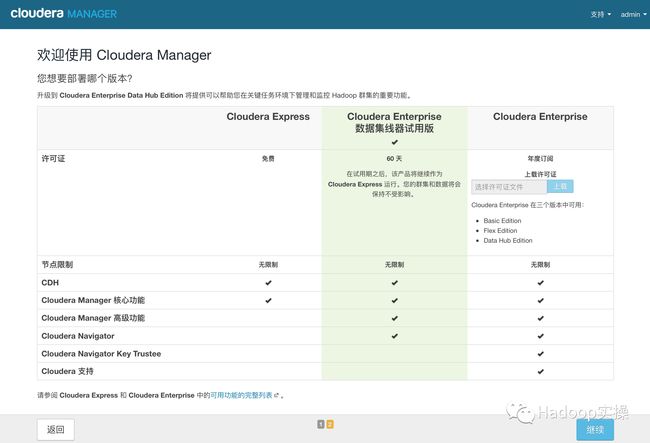Click the Data Hub Edition list item
This screenshot has height=443, width=650.
point(508,241)
